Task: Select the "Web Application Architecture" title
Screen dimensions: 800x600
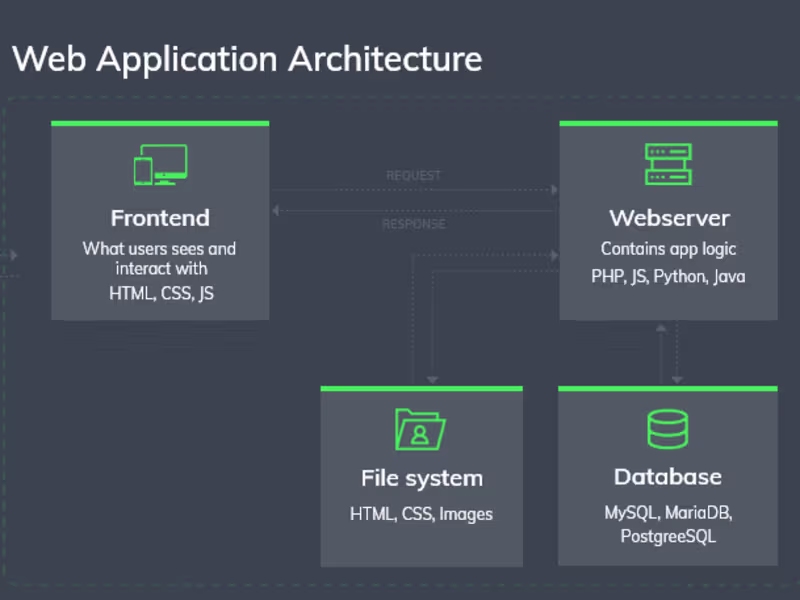Action: pos(247,59)
